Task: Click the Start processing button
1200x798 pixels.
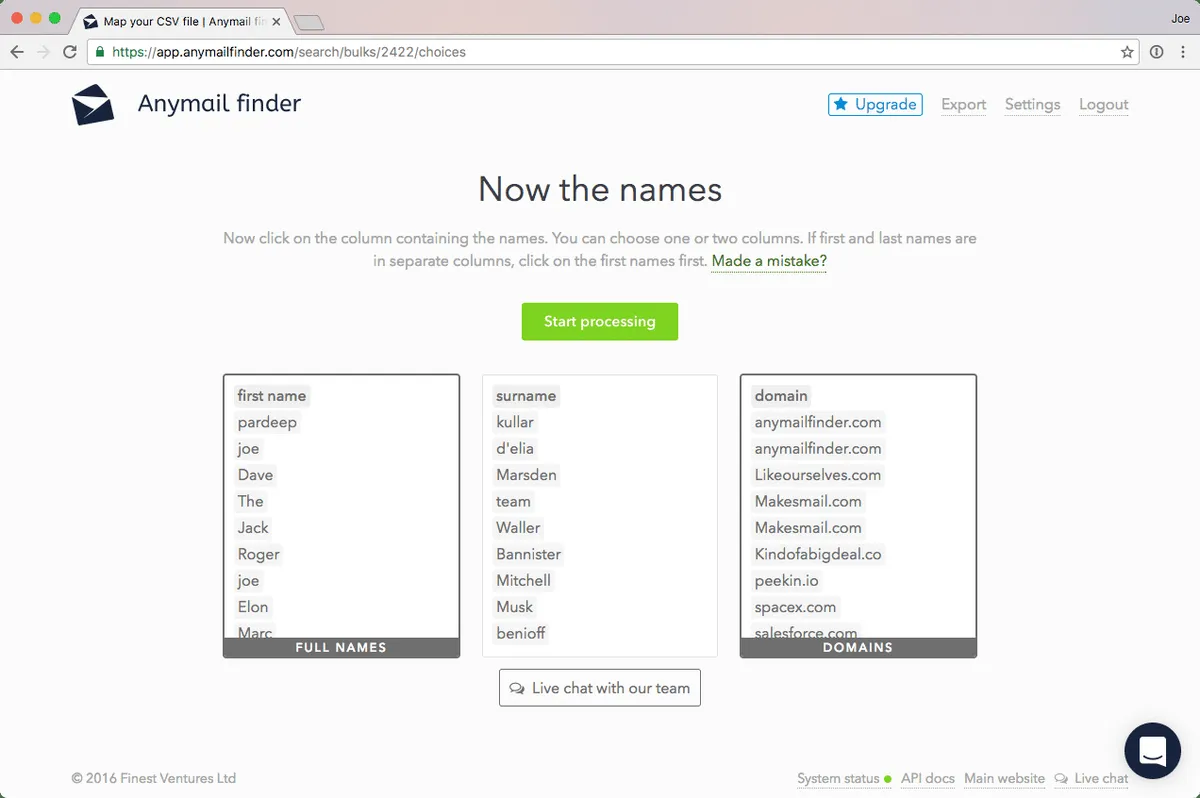Action: pos(600,321)
